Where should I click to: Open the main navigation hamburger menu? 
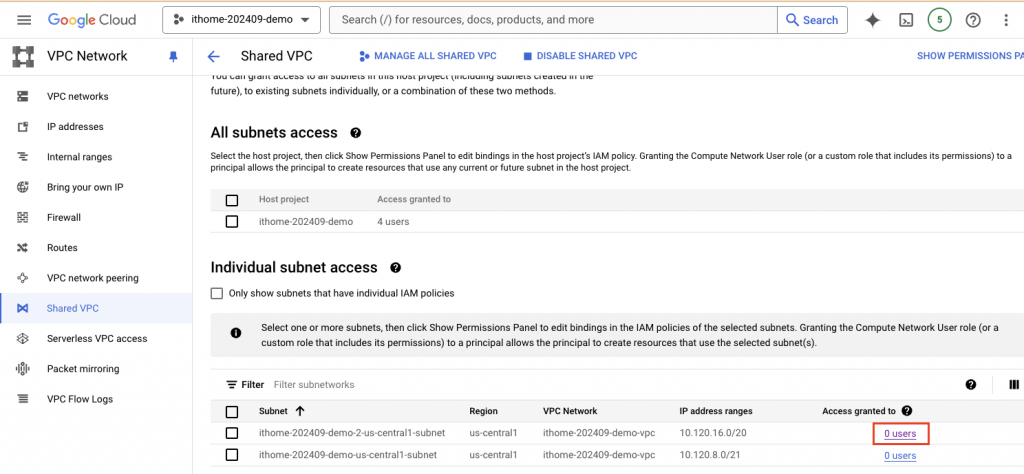tap(24, 20)
